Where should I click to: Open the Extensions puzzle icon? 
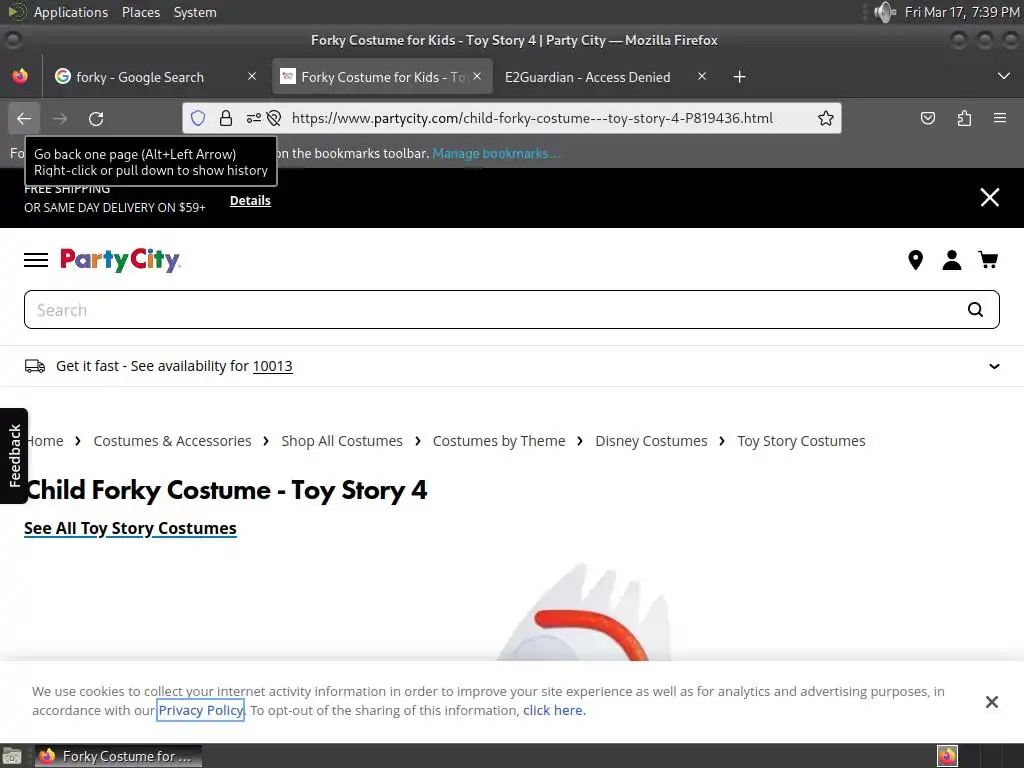point(964,118)
